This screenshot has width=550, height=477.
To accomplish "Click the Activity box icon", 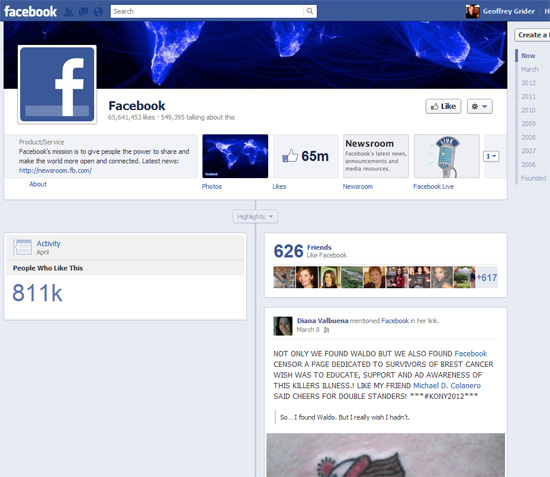I will (x=23, y=247).
